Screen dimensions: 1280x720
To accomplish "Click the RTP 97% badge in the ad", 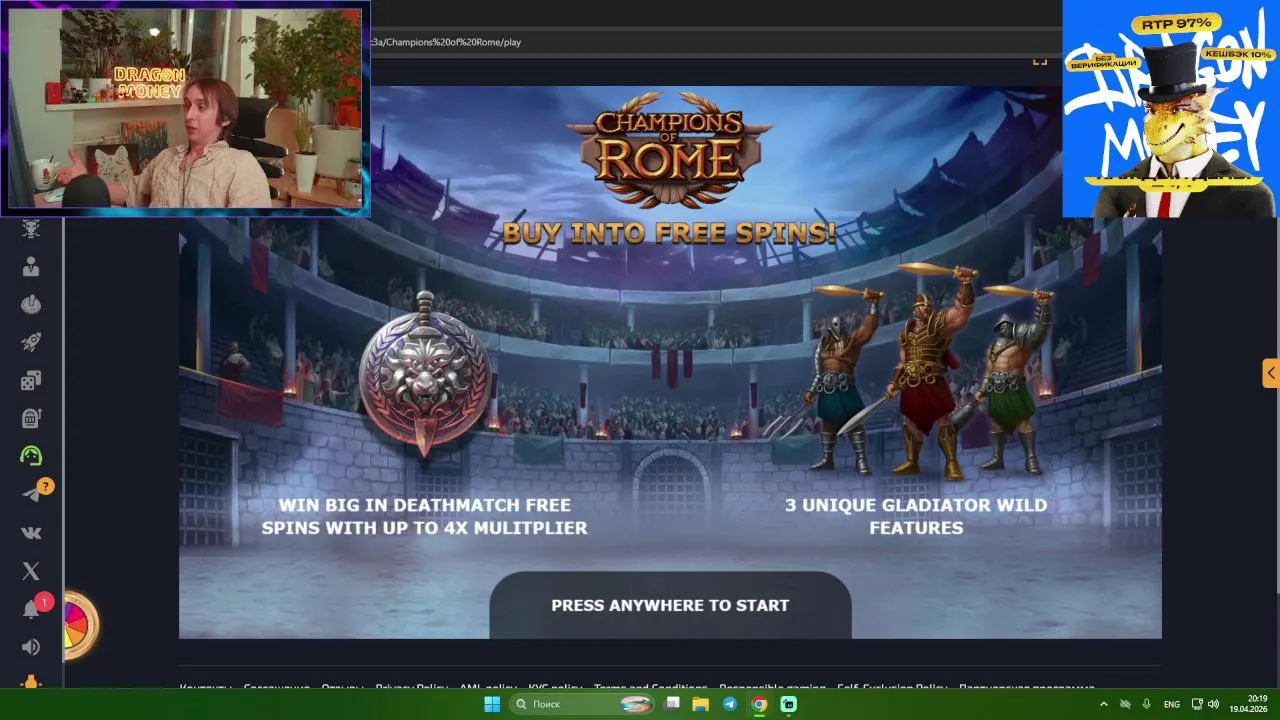I will (x=1175, y=23).
